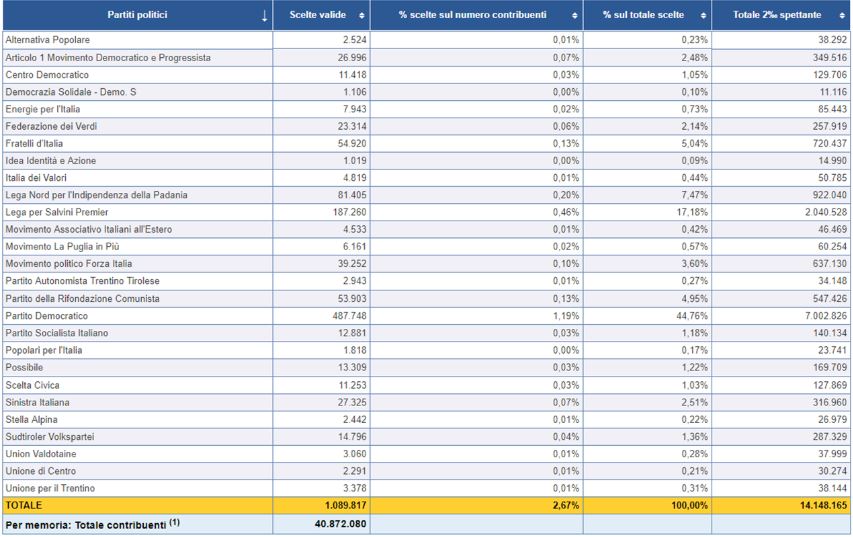
Task: Click the 2.040.528 total amount
Action: click(x=826, y=212)
